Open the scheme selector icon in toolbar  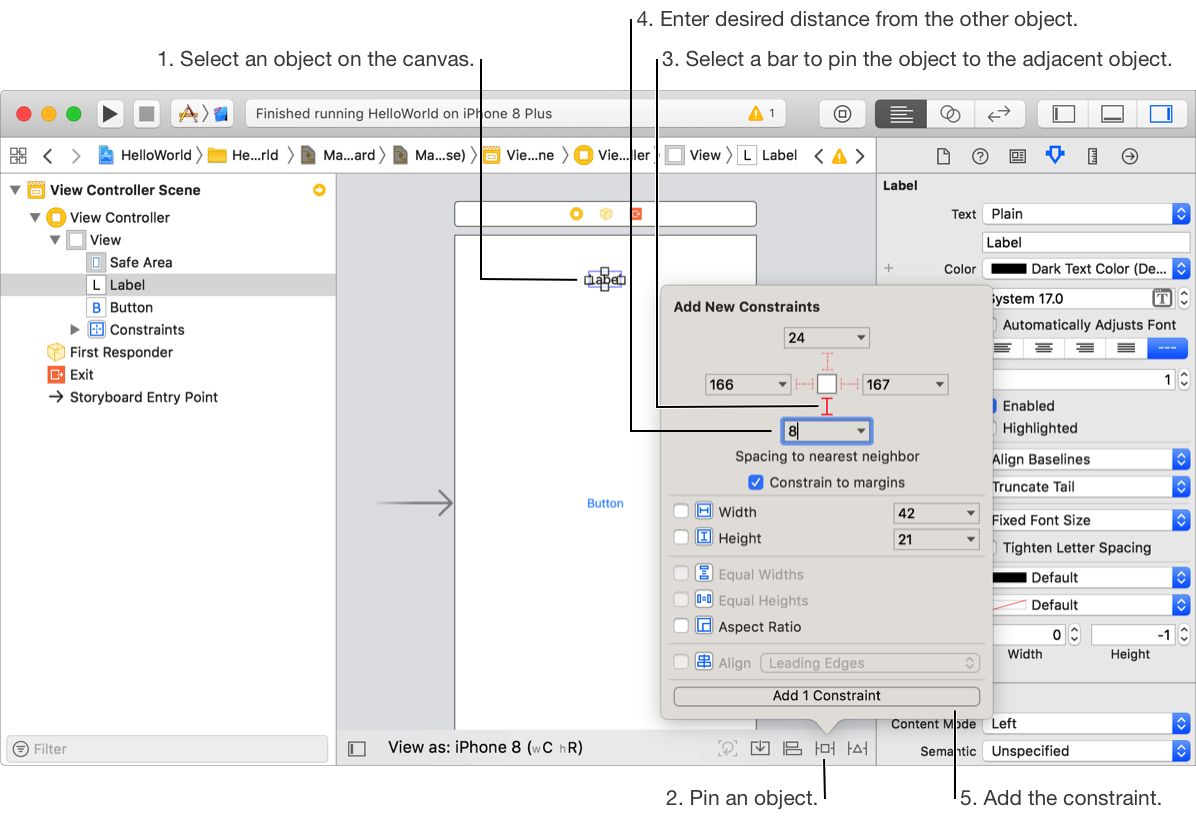202,114
